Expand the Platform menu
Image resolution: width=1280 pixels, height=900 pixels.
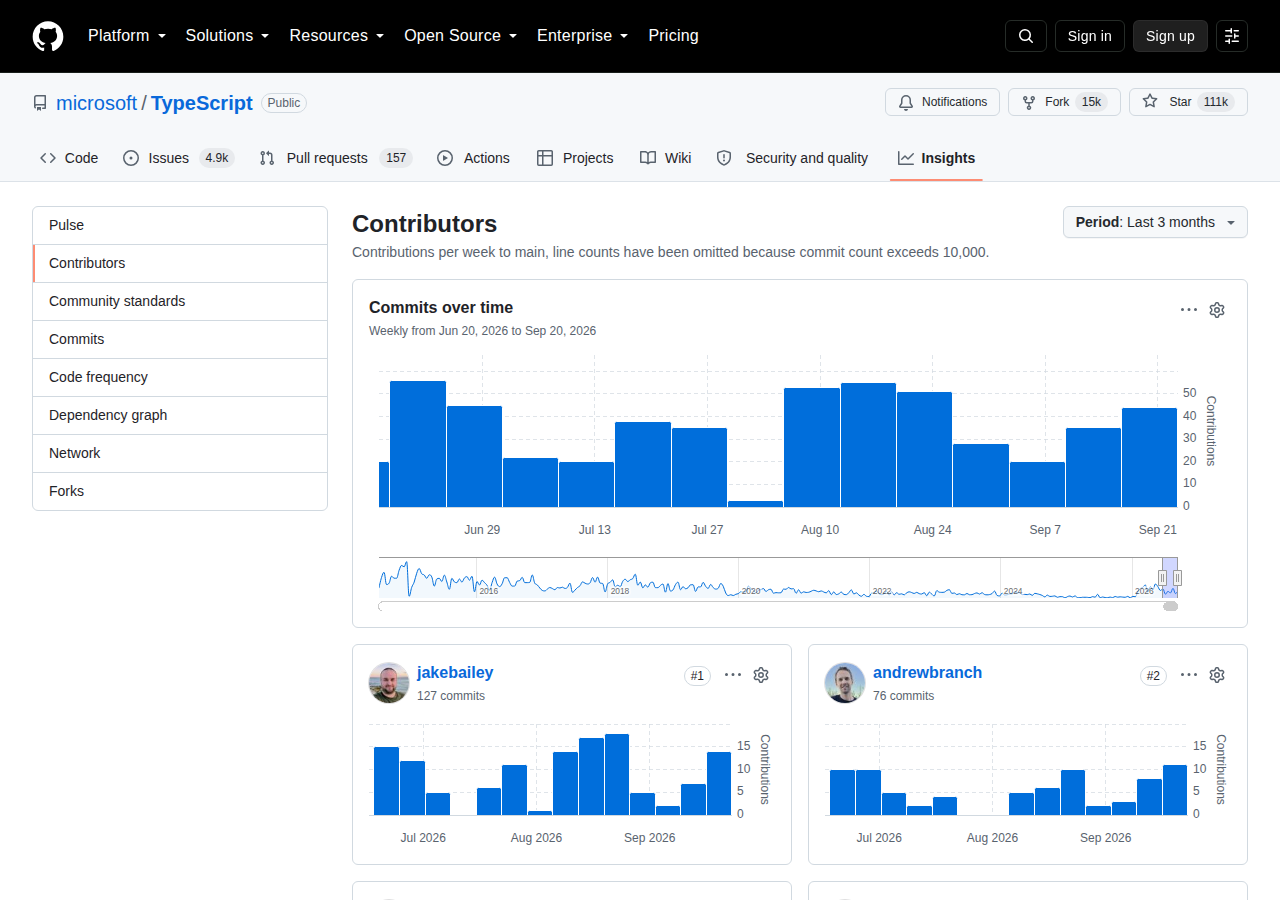click(x=127, y=36)
